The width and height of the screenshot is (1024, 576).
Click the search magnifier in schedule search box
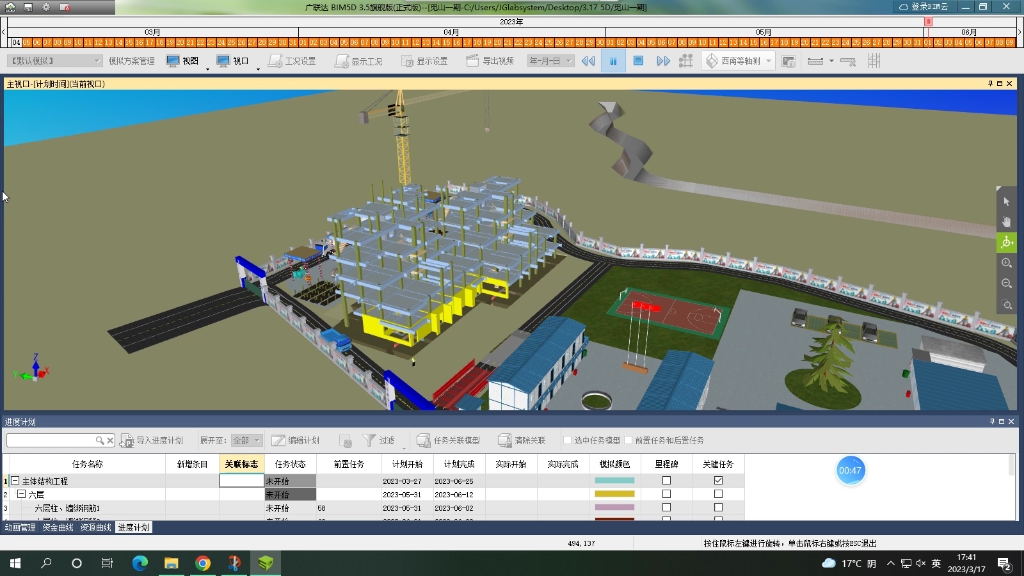coord(99,440)
